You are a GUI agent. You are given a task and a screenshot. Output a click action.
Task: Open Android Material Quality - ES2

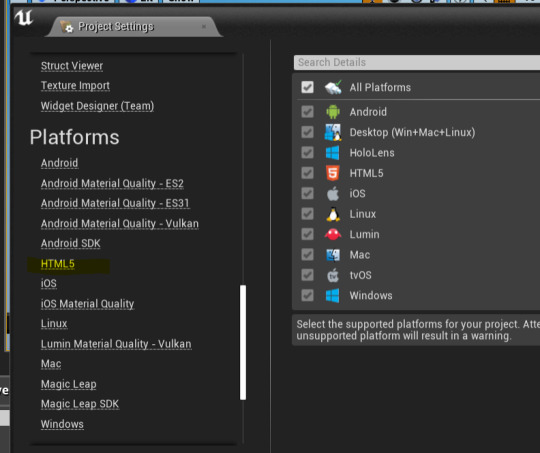[x=112, y=183]
